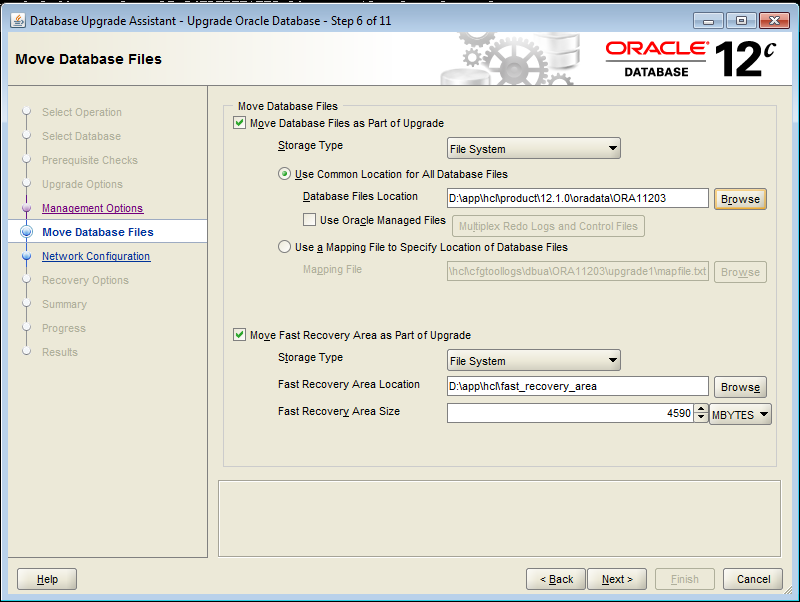The height and width of the screenshot is (602, 800).
Task: Open Network Configuration step
Action: 95,256
